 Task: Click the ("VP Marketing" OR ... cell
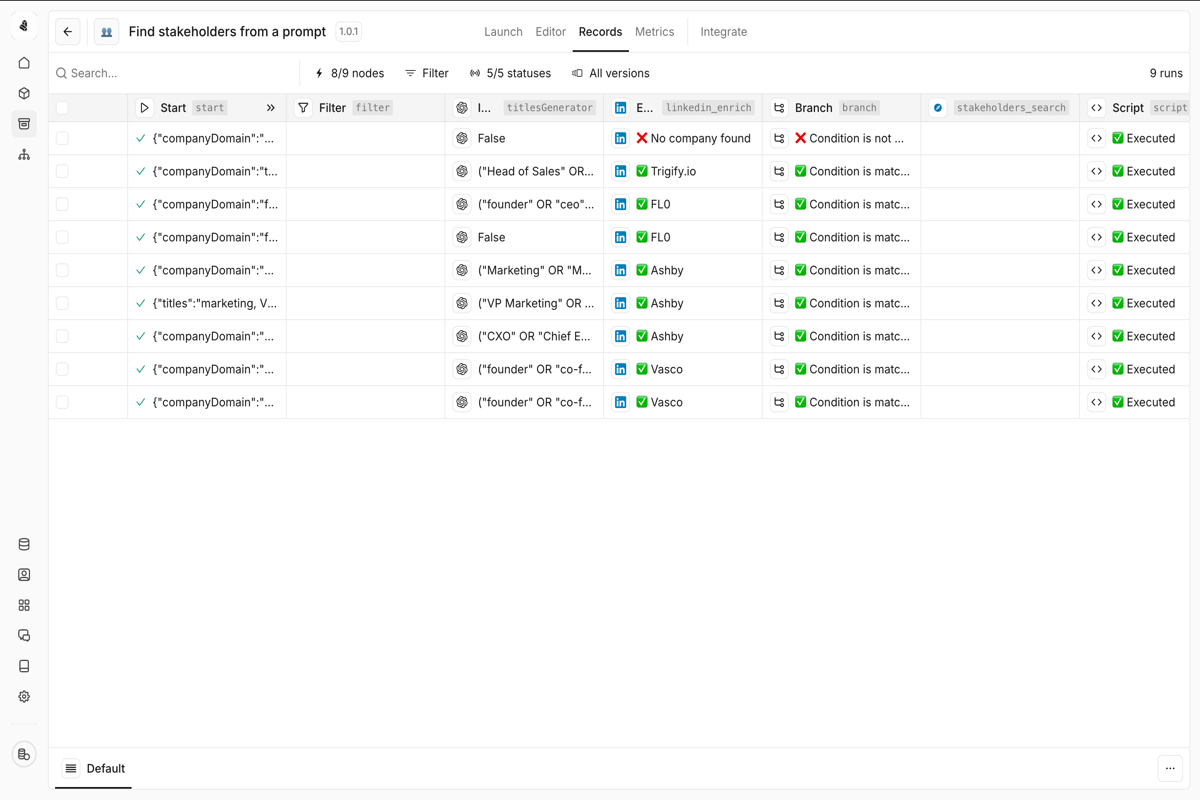[x=525, y=303]
